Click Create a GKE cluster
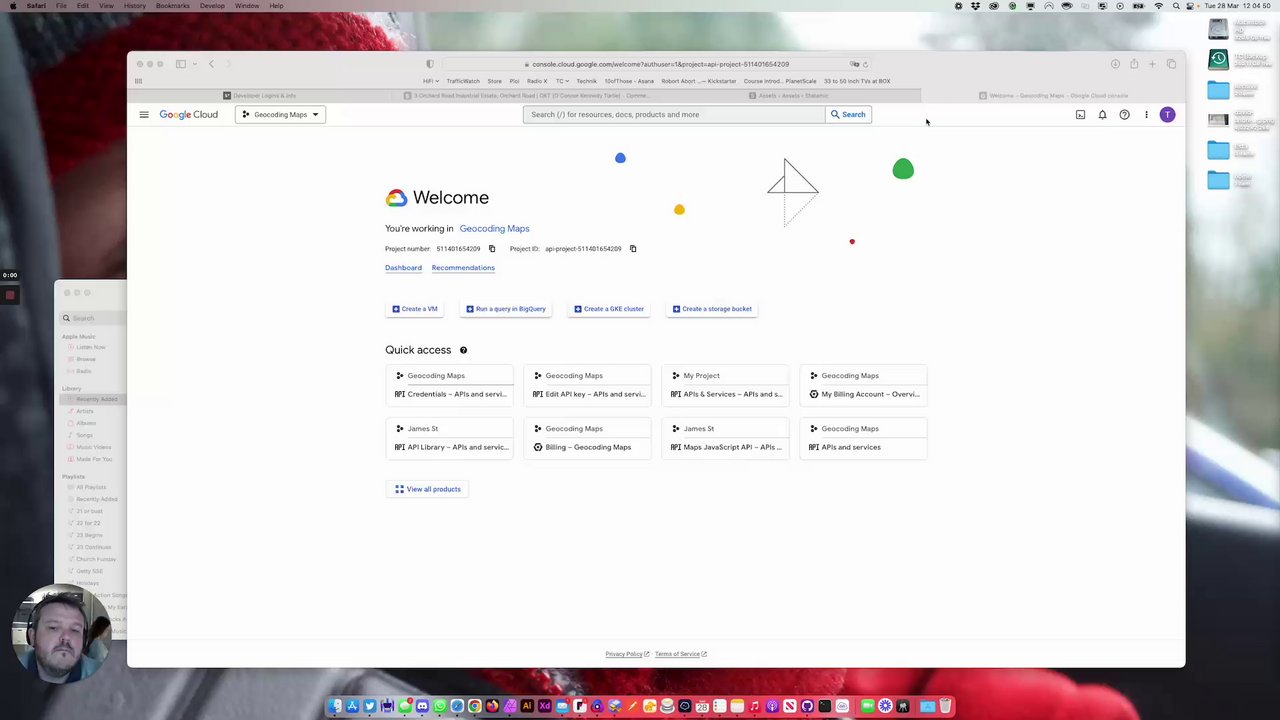1280x720 pixels. 609,309
